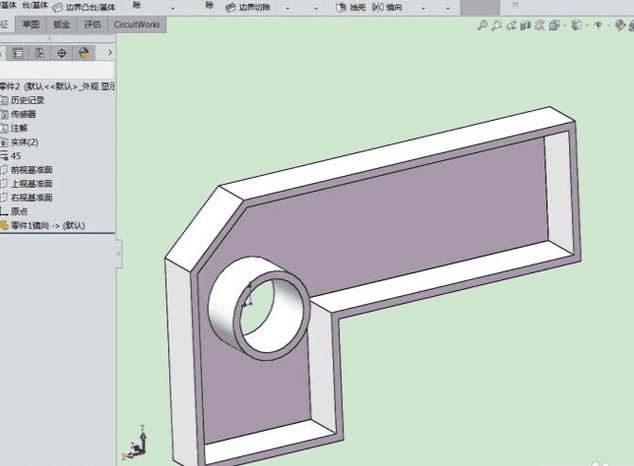Screen dimensions: 634x466
Task: Open the Hide/Show Items icon
Action: [x=598, y=25]
